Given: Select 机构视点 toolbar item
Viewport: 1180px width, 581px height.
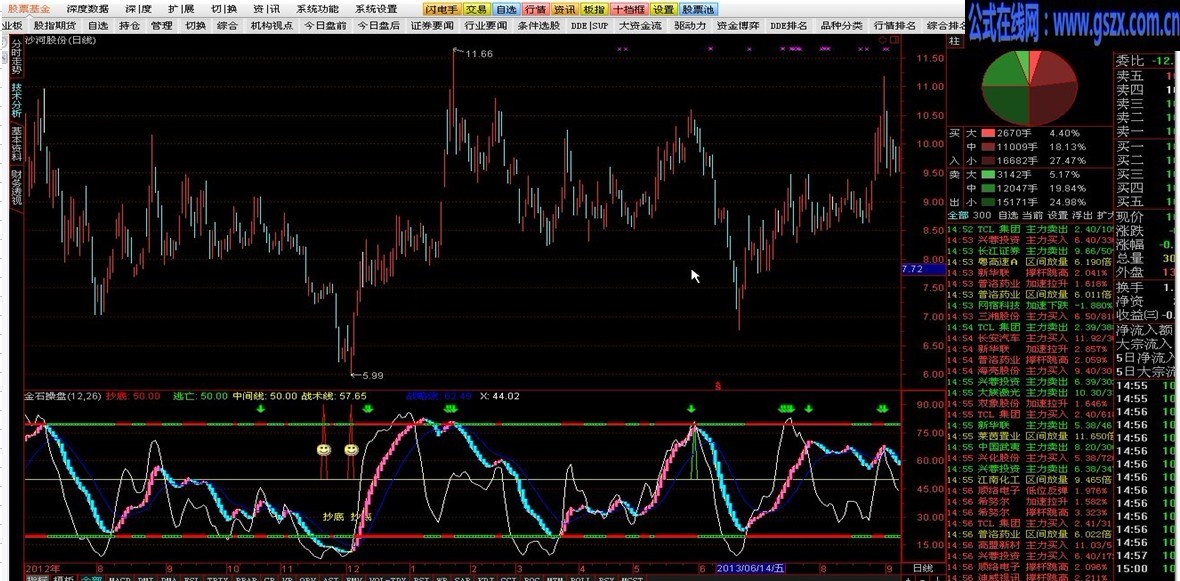Looking at the screenshot, I should 272,26.
